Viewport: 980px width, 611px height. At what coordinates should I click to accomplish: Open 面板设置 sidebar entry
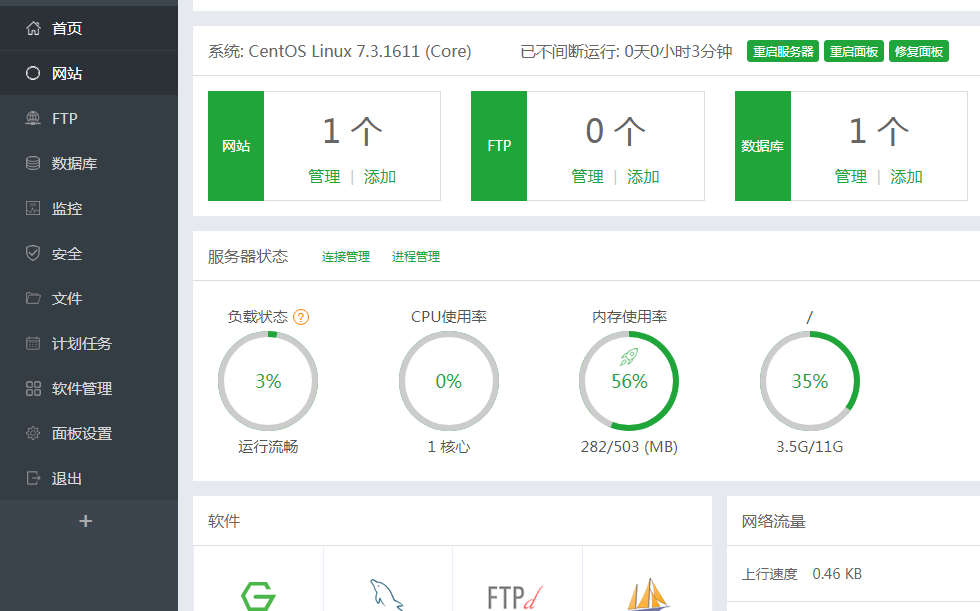[x=89, y=433]
